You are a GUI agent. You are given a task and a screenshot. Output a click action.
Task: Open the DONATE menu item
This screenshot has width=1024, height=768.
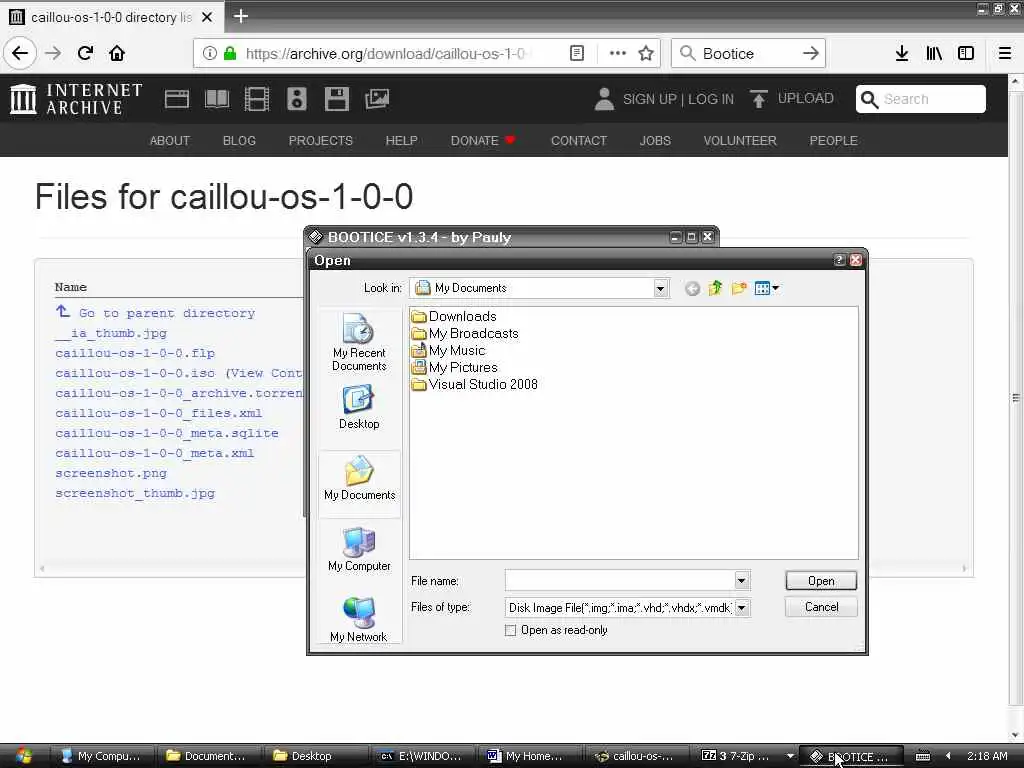coord(483,140)
